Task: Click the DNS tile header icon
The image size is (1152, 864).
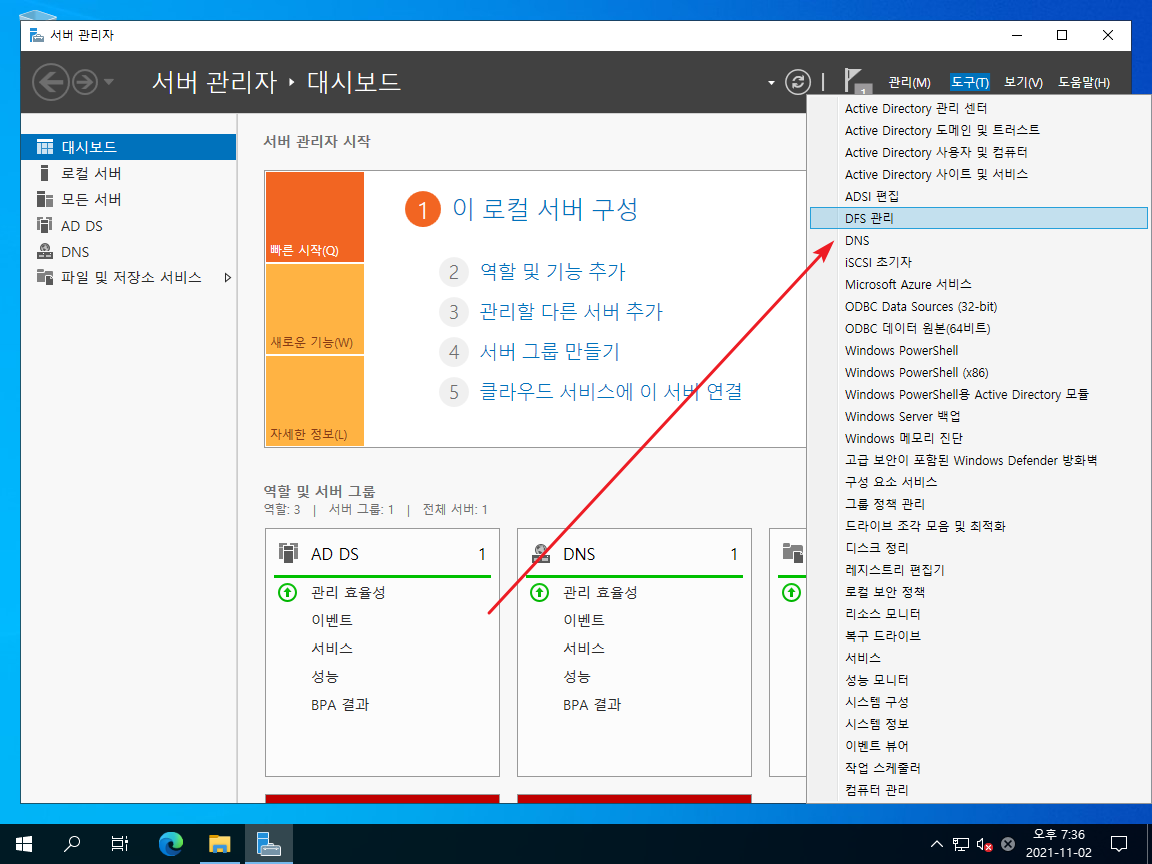Action: pyautogui.click(x=541, y=553)
